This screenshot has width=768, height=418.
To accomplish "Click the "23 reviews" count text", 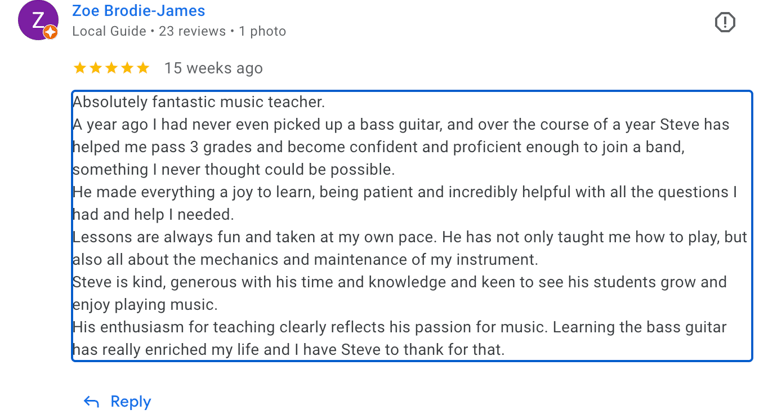I will pos(192,32).
